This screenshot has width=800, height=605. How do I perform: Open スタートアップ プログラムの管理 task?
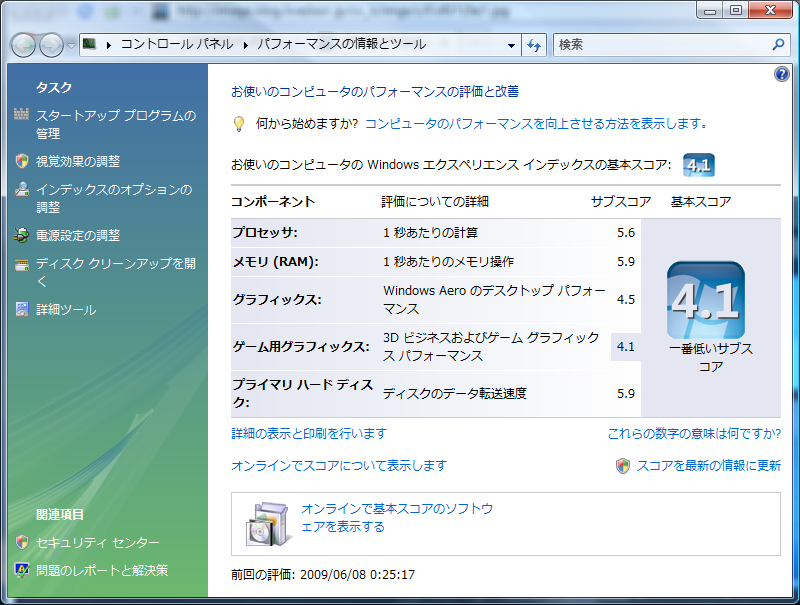tap(116, 124)
